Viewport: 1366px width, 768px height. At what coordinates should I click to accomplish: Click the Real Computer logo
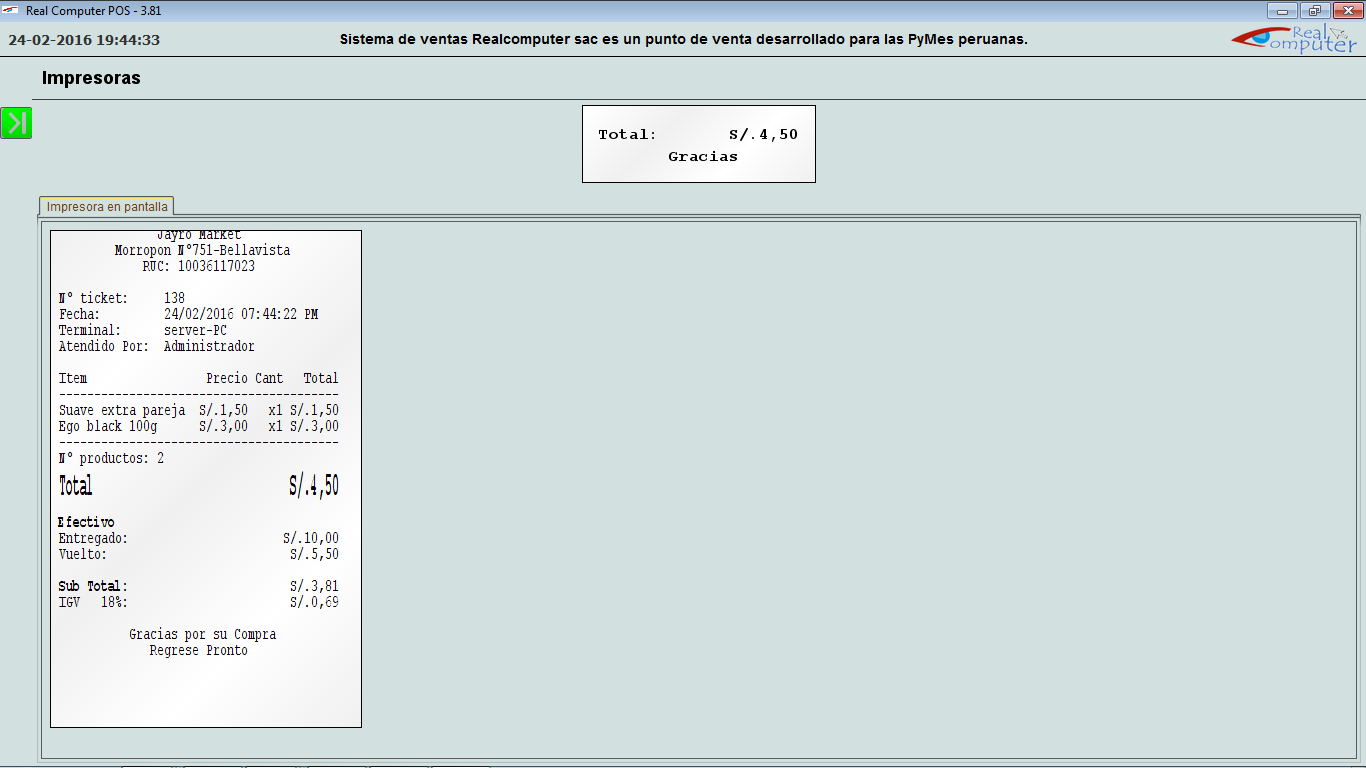click(x=1295, y=37)
